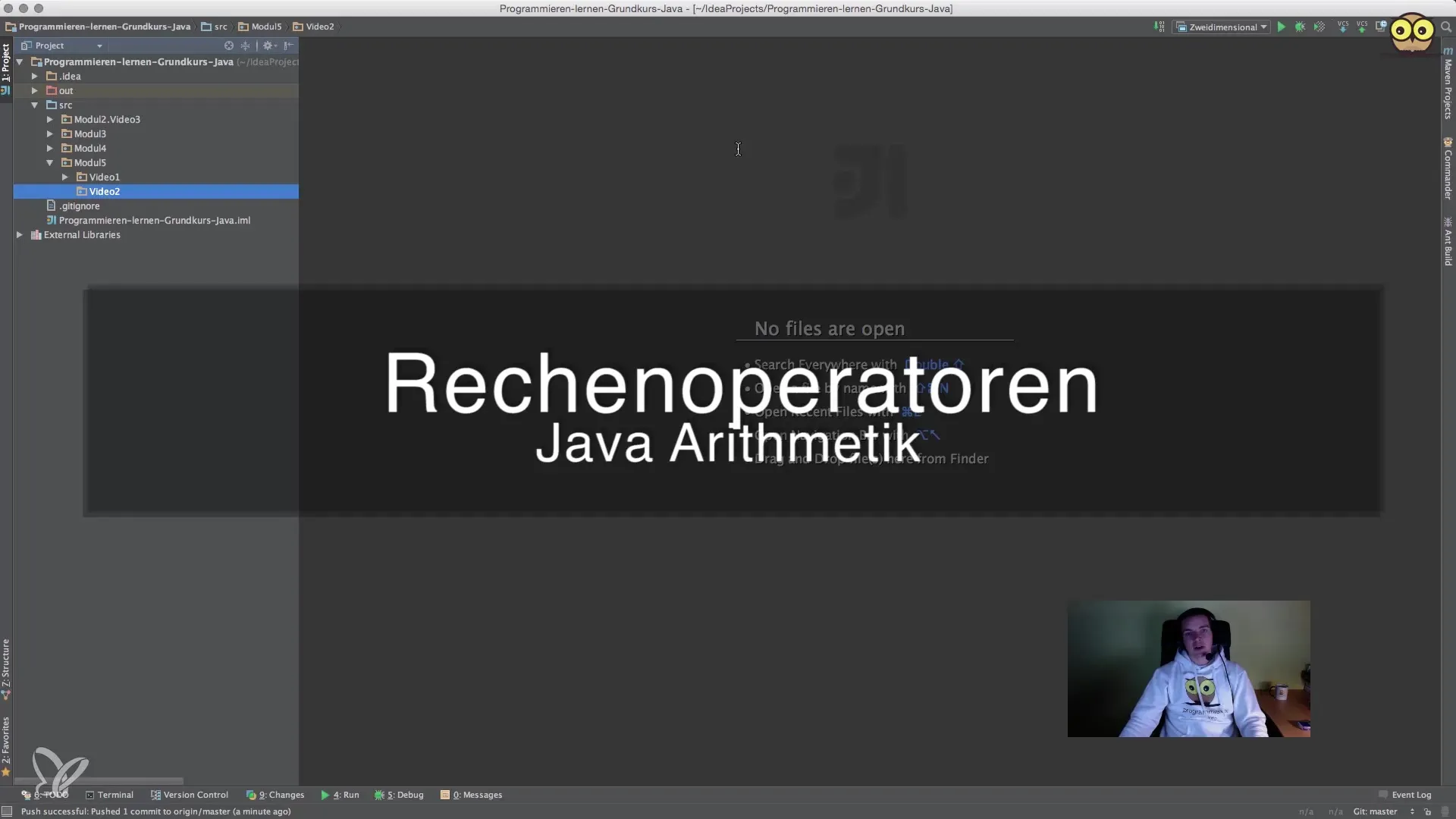1456x819 pixels.
Task: Open Commander side panel
Action: [x=1448, y=169]
